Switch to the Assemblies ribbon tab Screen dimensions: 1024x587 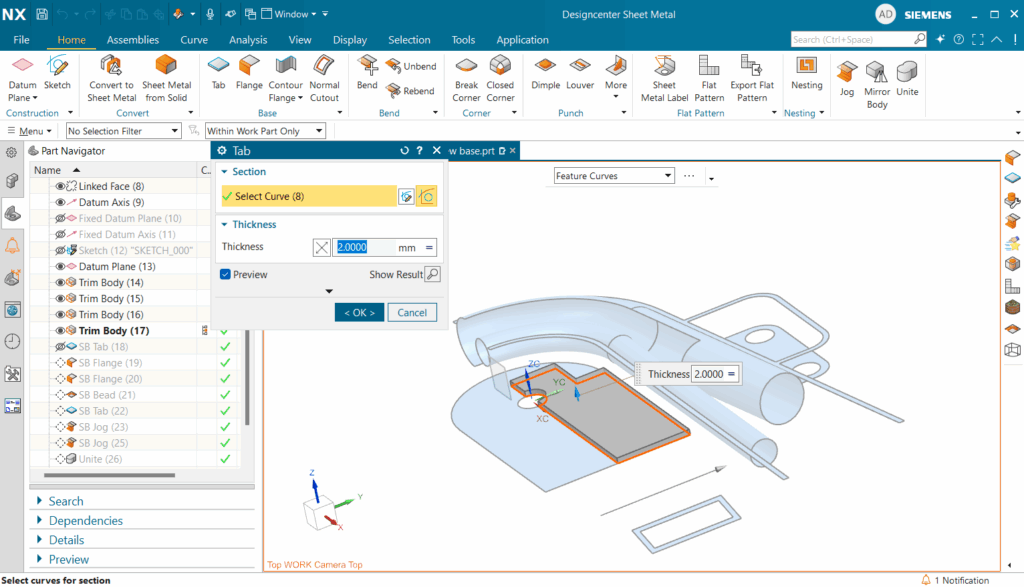pyautogui.click(x=133, y=40)
